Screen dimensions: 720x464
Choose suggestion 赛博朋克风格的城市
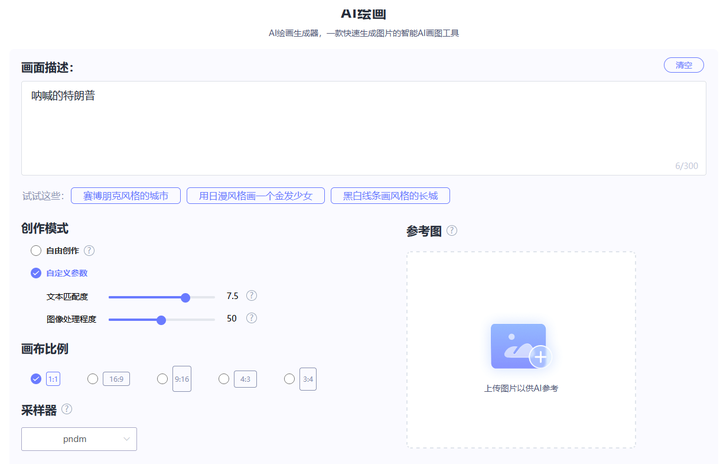pos(125,196)
